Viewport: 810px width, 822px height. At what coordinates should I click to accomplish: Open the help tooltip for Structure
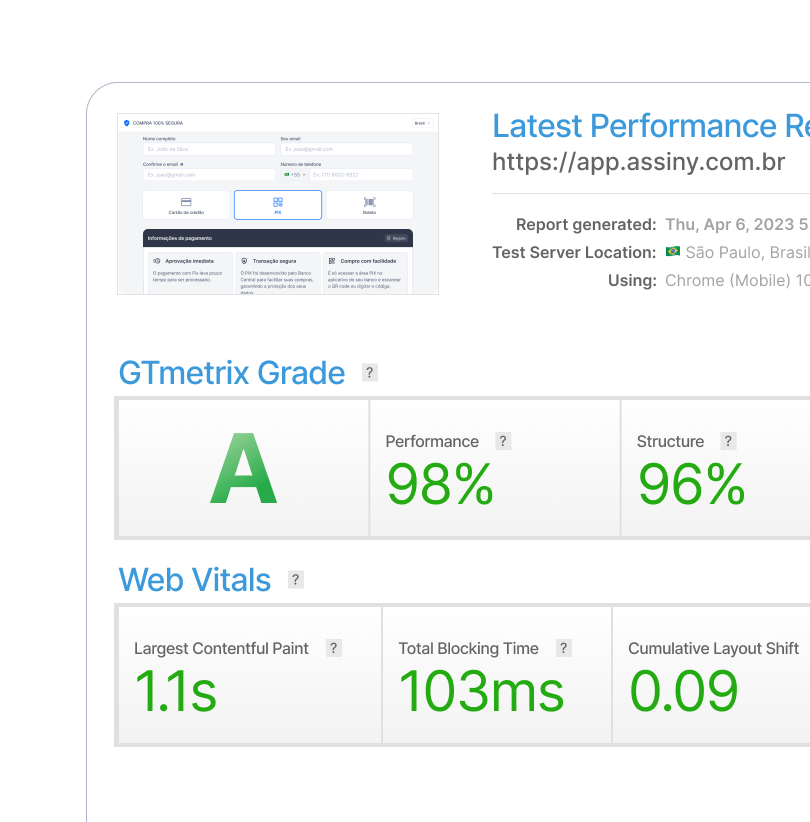tap(728, 441)
